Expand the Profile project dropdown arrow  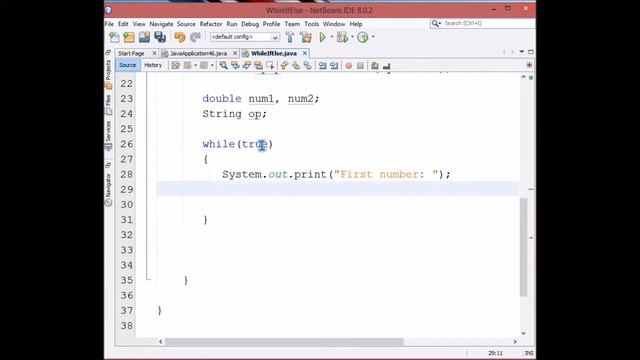[373, 37]
